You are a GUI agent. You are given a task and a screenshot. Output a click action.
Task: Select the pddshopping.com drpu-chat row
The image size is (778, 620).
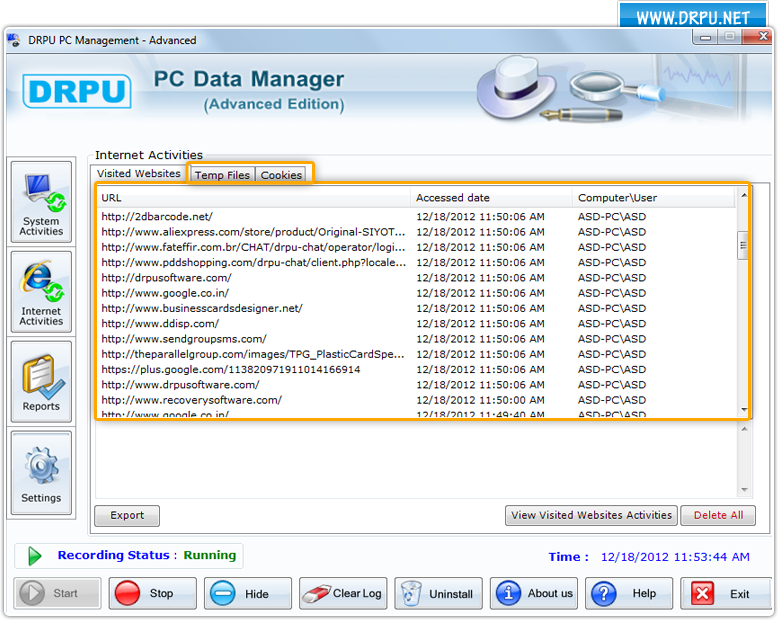pos(416,263)
